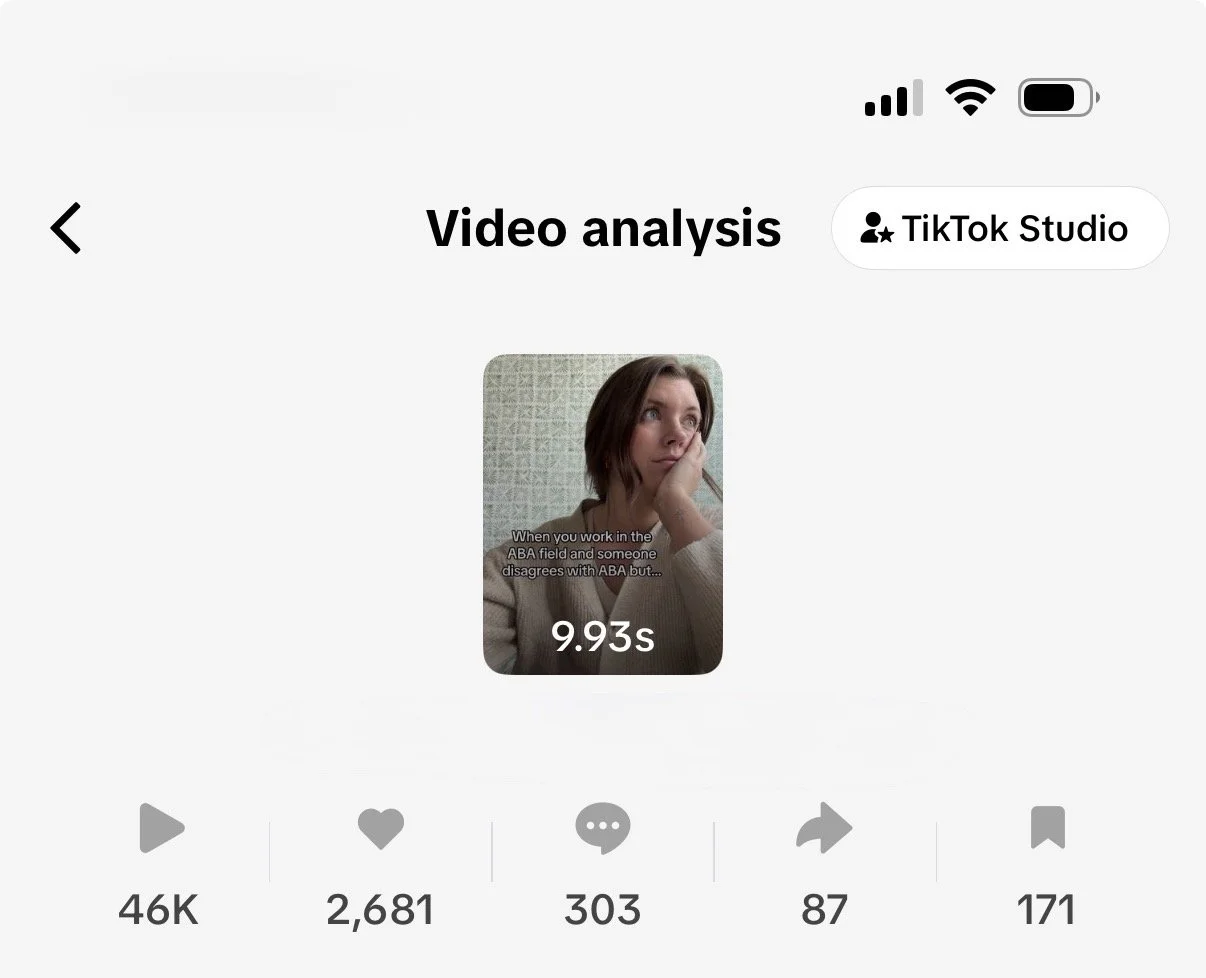Tap the battery status icon
Image resolution: width=1206 pixels, height=978 pixels.
[1058, 98]
